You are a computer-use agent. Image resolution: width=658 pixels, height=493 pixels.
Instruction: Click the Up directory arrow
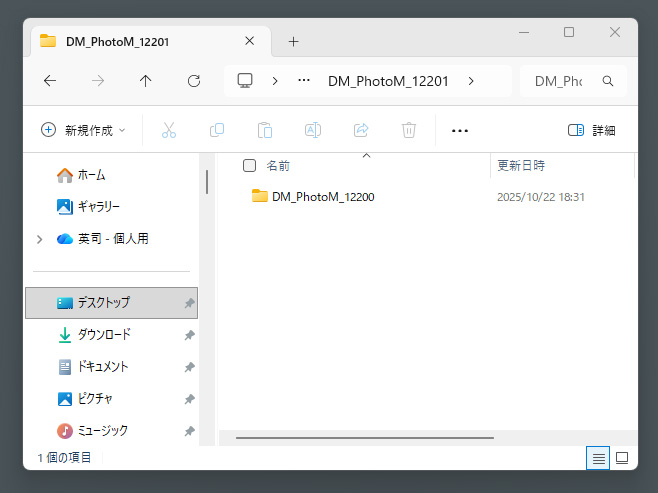tap(146, 81)
